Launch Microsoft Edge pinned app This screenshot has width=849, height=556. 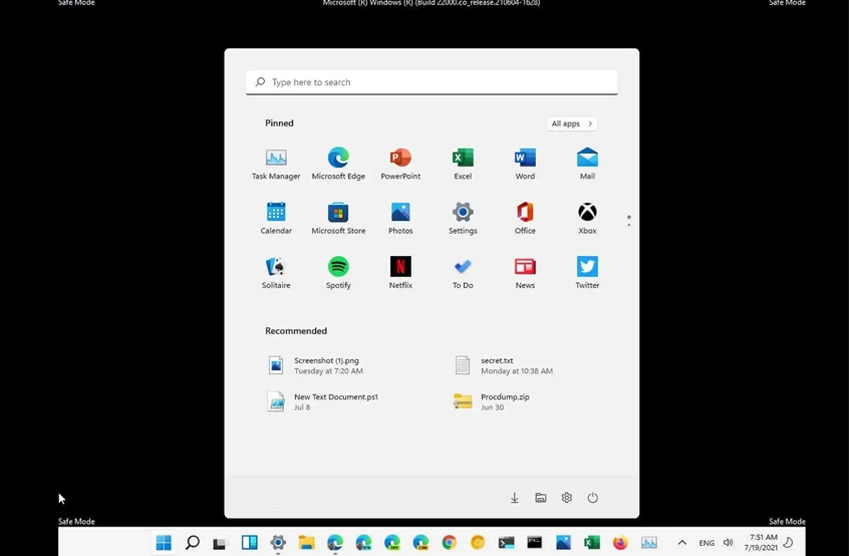(x=338, y=163)
